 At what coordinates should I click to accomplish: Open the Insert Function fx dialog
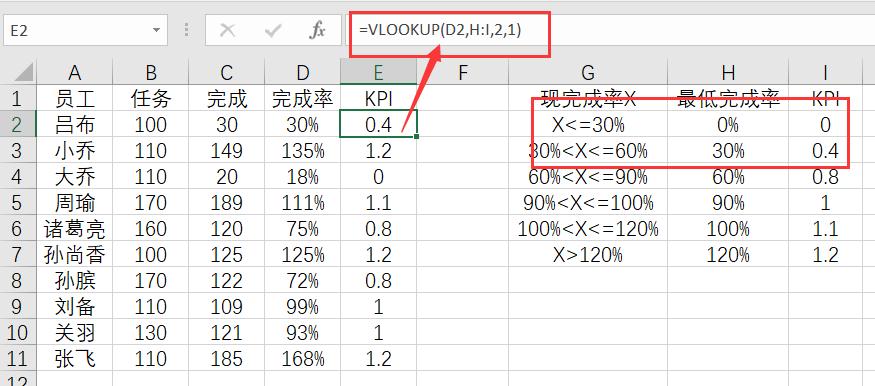317,30
